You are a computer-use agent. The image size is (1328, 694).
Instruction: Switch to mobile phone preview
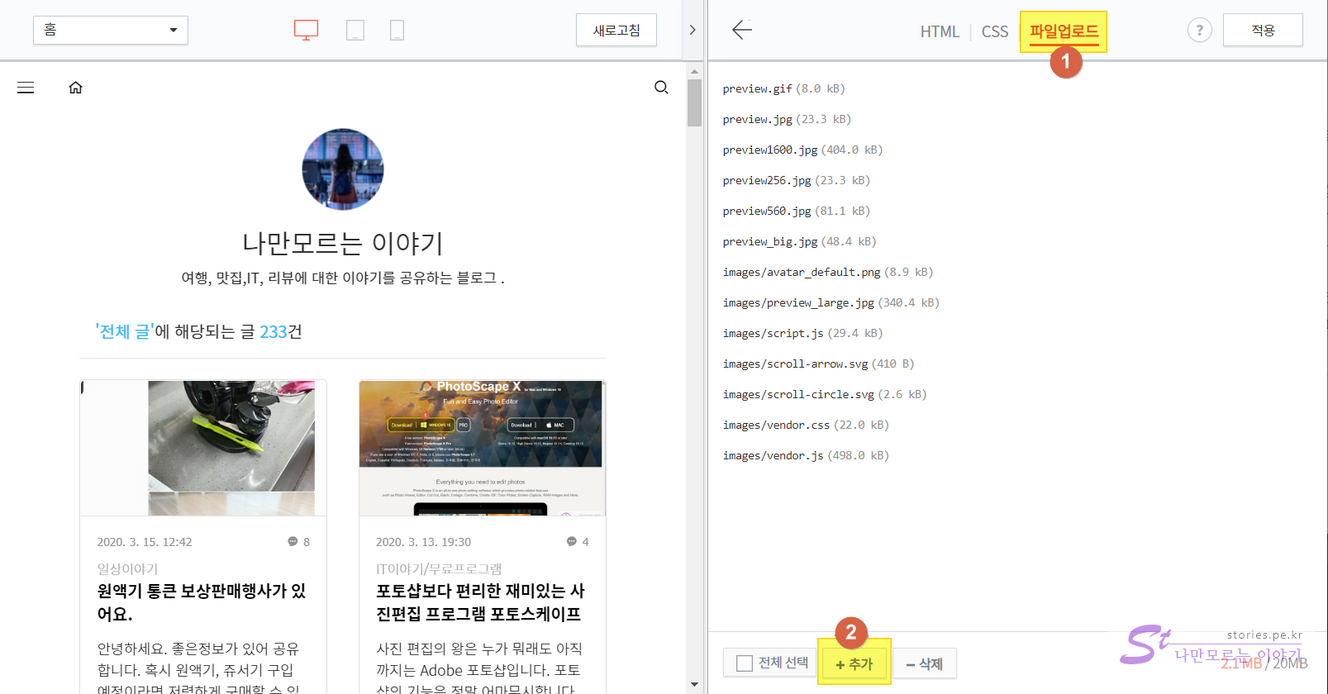click(x=397, y=30)
